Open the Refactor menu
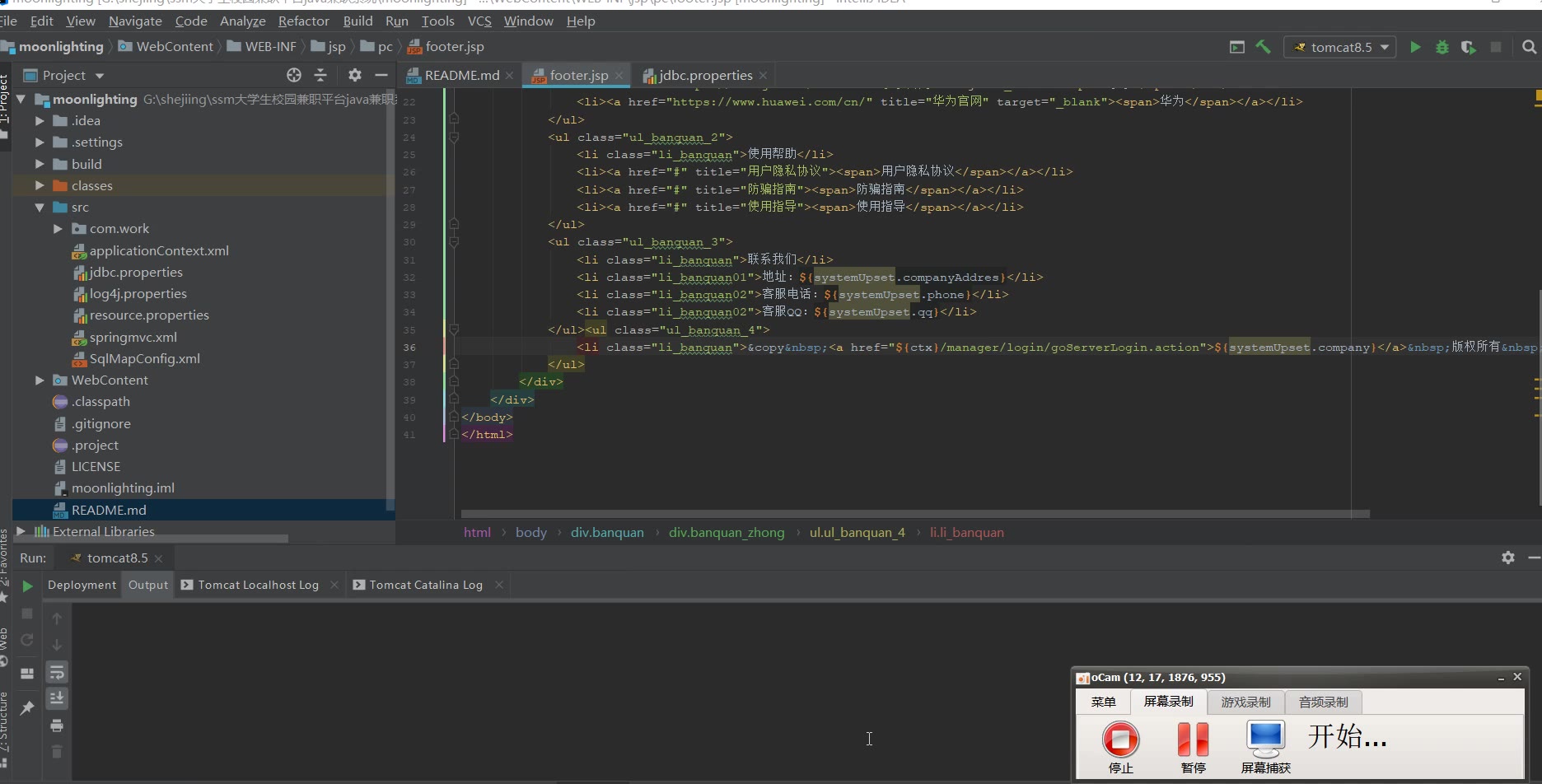 tap(303, 21)
